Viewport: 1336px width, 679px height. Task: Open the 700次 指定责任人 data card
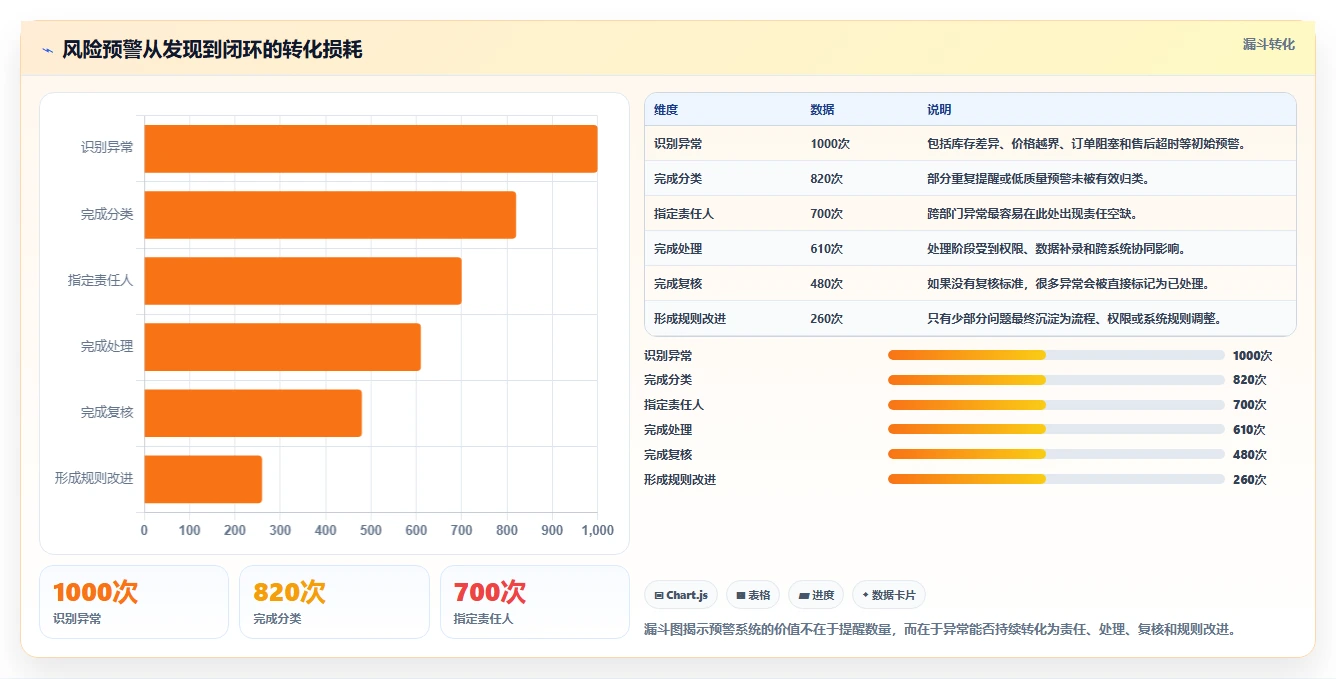click(535, 602)
